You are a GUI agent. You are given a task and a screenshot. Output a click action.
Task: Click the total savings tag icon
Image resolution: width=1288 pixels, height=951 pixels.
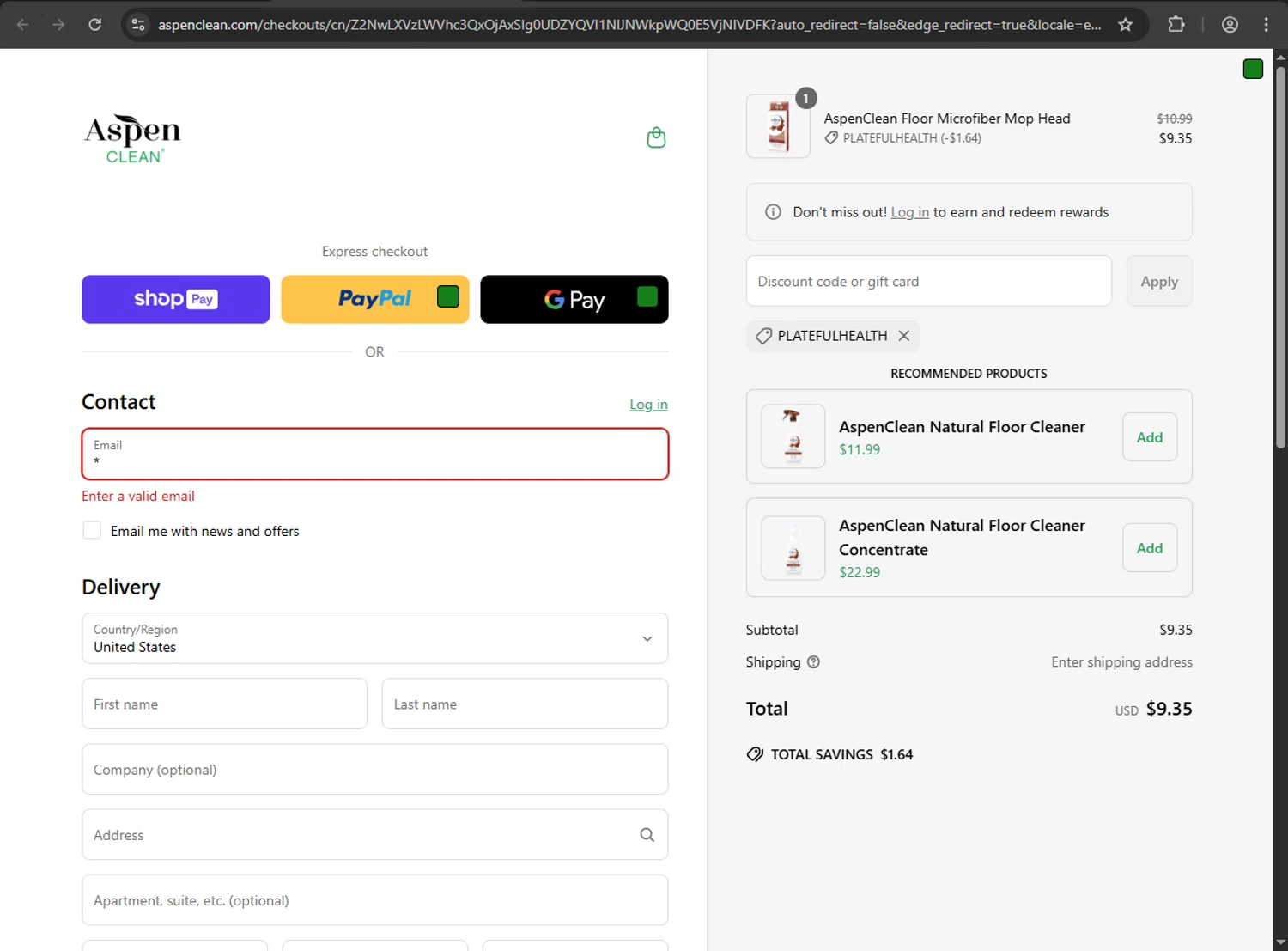[755, 754]
